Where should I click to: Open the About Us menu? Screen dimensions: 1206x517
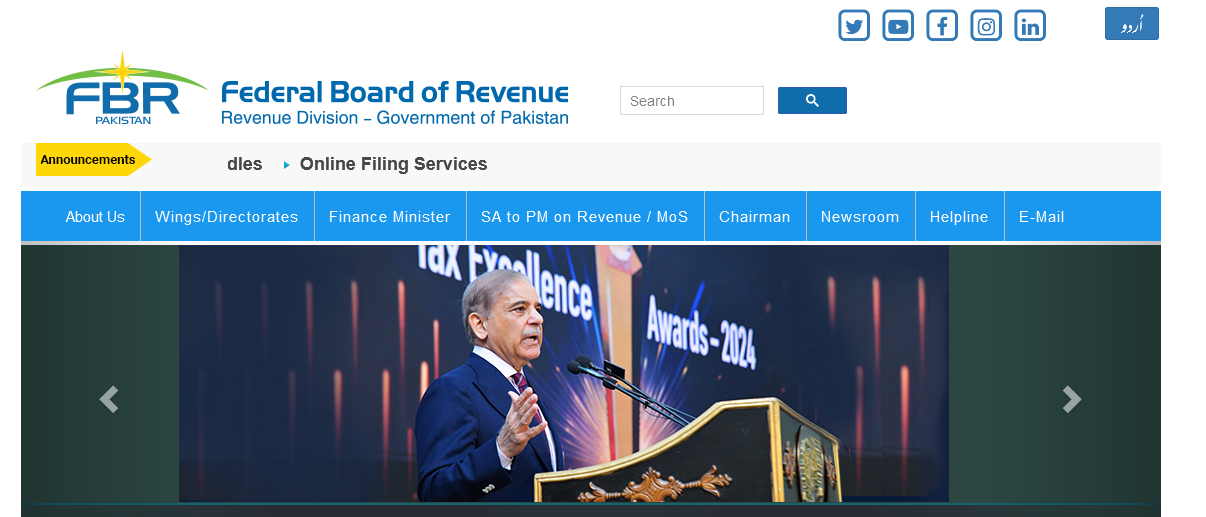95,217
